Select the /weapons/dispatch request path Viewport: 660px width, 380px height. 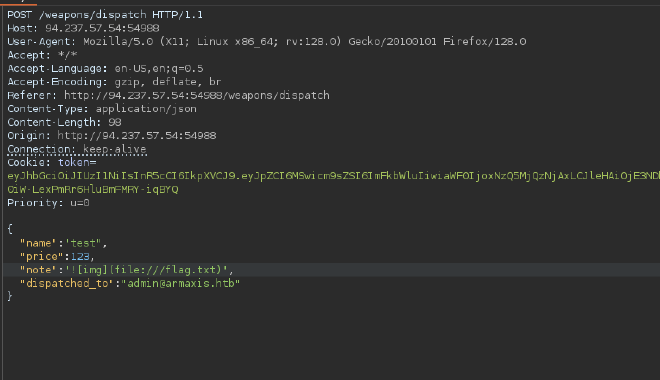coord(92,15)
